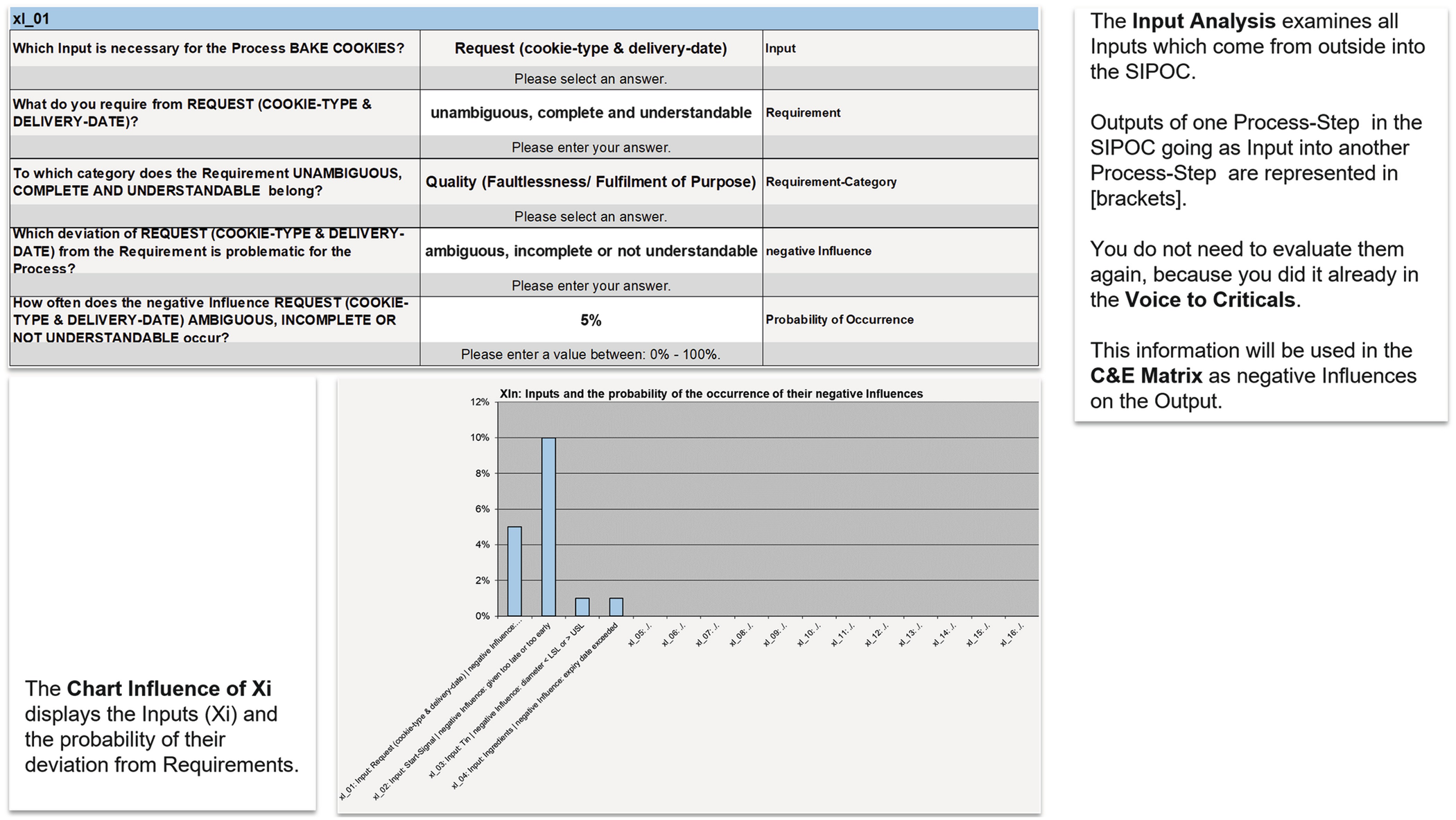Image resolution: width=1456 pixels, height=820 pixels.
Task: Click the x-axis label xI_09
Action: pyautogui.click(x=775, y=634)
